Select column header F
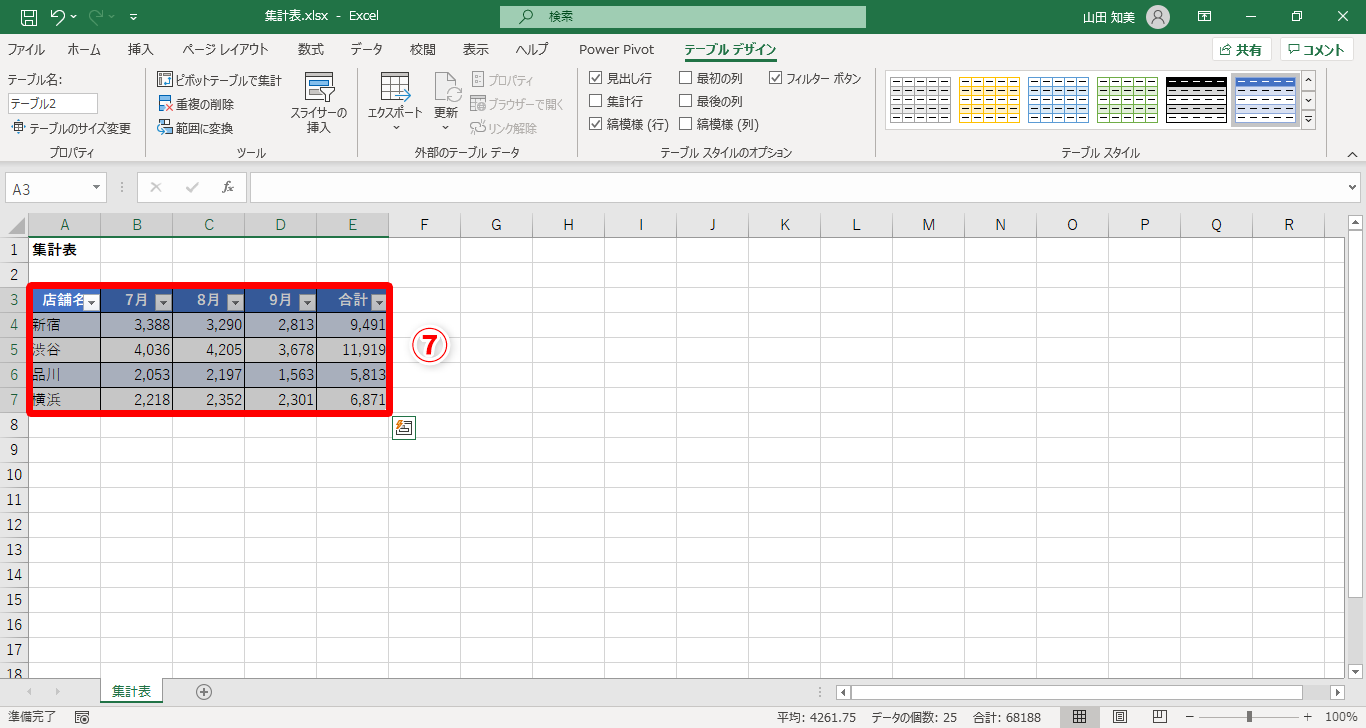Viewport: 1366px width, 728px height. [x=424, y=225]
